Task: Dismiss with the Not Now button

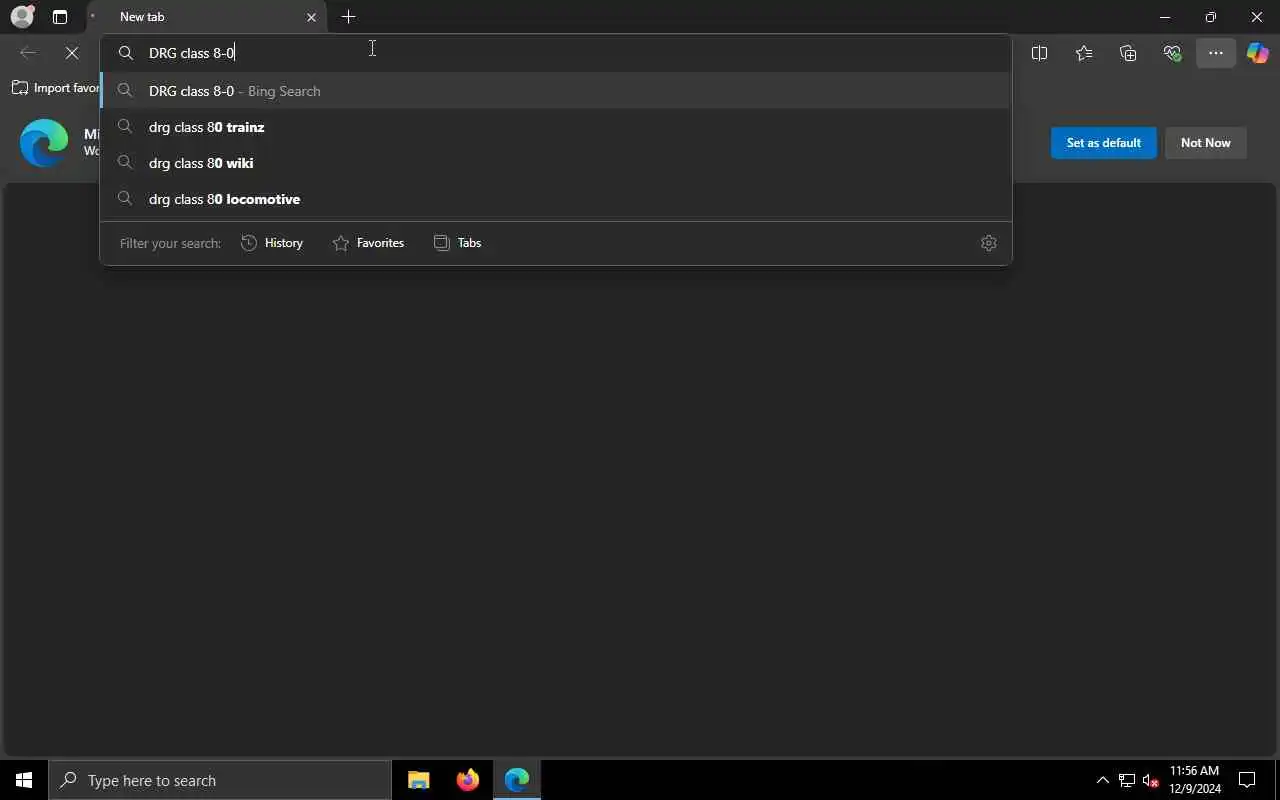Action: pos(1205,143)
